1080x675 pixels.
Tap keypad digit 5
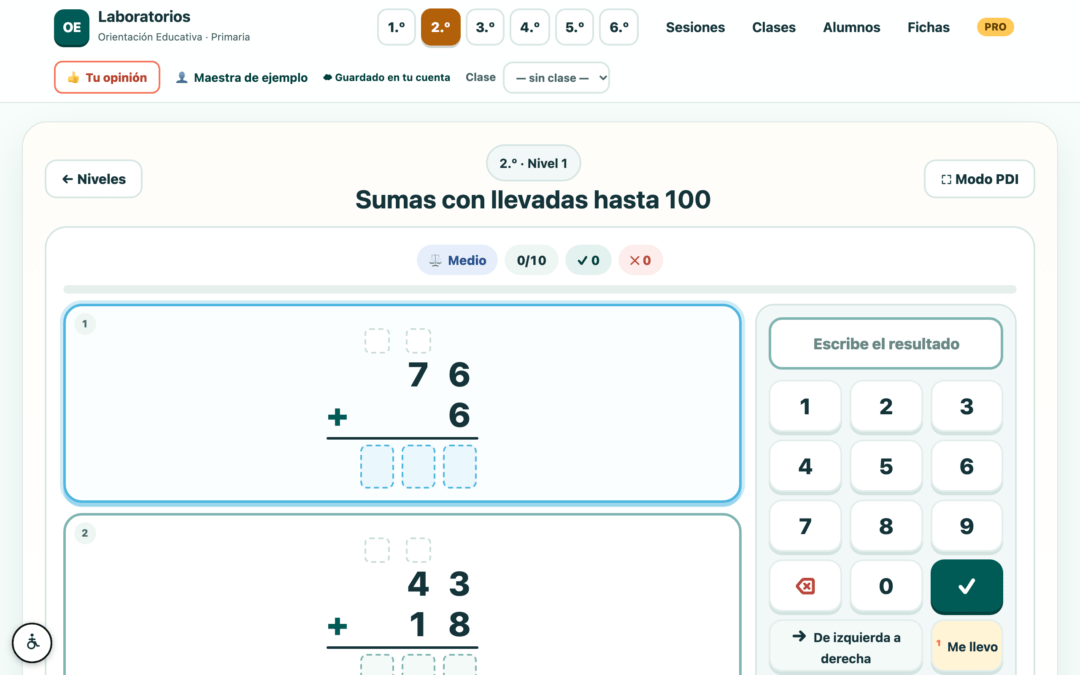pyautogui.click(x=886, y=466)
